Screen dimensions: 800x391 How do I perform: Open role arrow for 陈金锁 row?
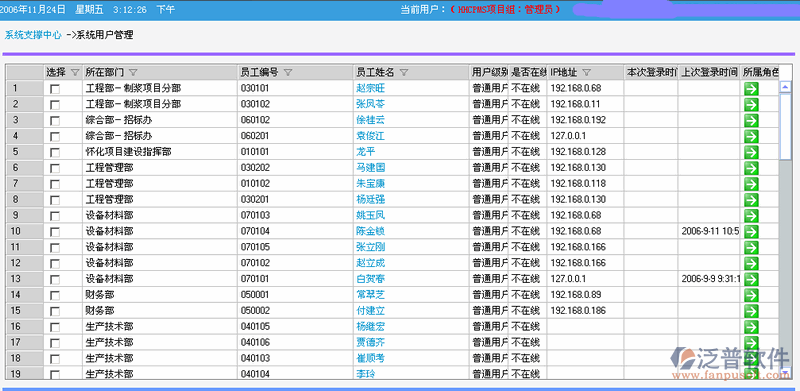751,231
